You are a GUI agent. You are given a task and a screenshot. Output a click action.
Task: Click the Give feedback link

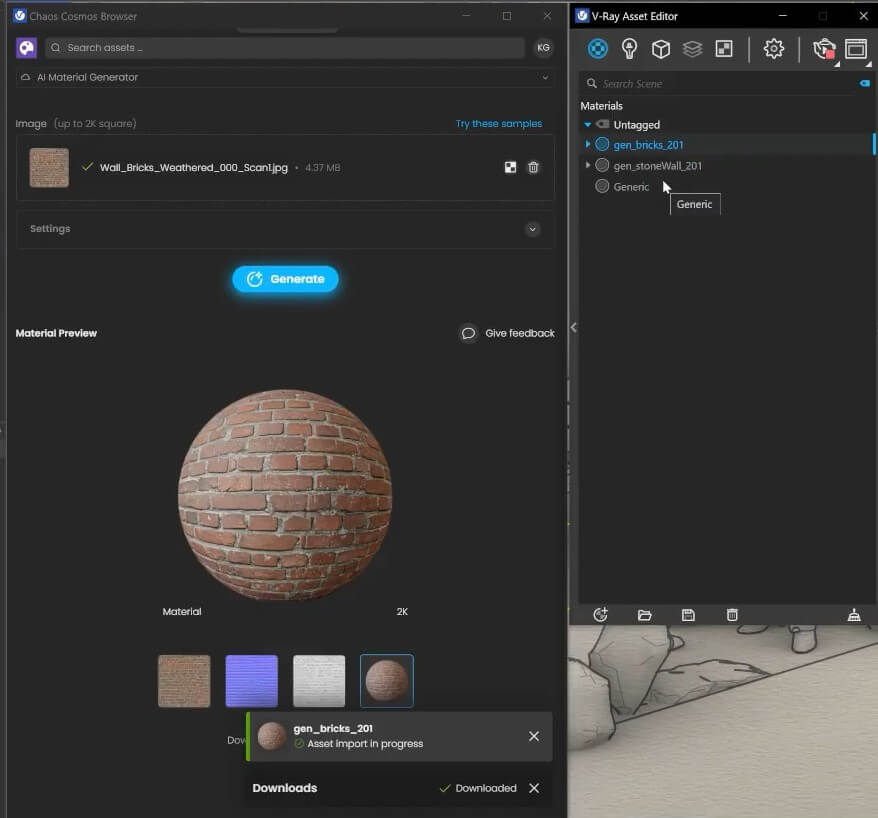520,333
